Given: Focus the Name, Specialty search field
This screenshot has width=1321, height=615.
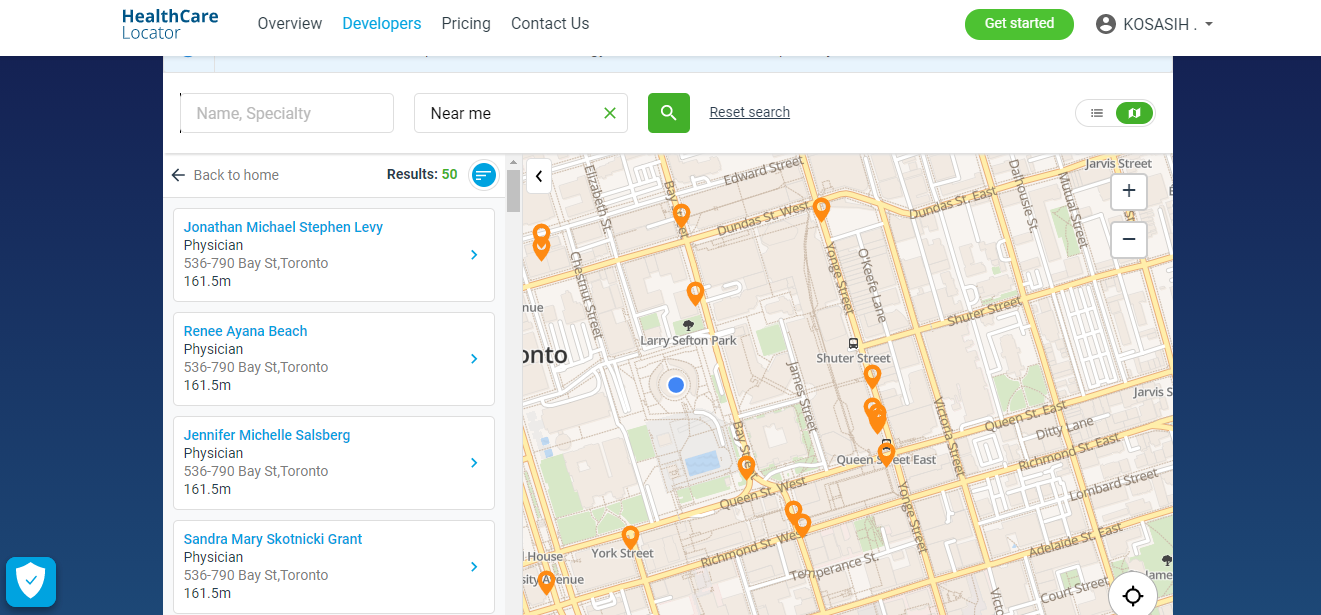Looking at the screenshot, I should click(x=287, y=113).
